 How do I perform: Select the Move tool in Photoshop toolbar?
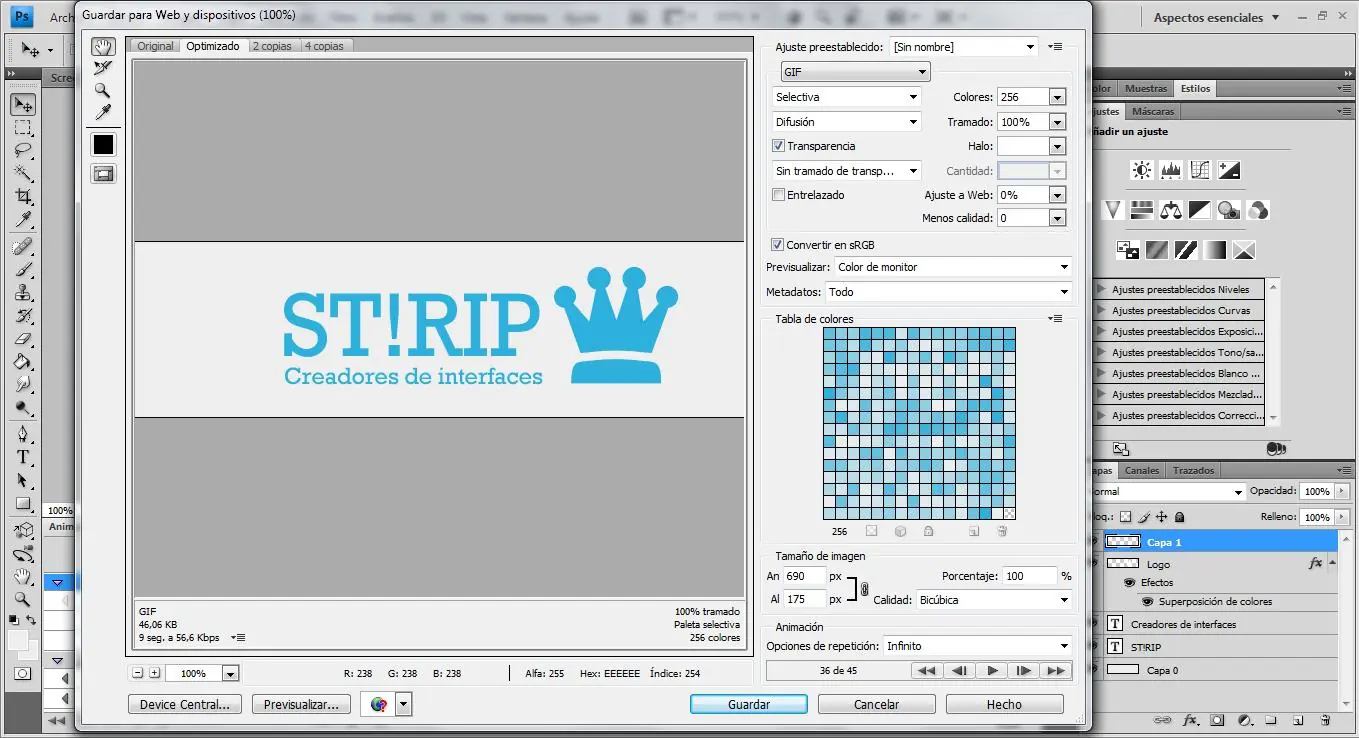point(23,105)
